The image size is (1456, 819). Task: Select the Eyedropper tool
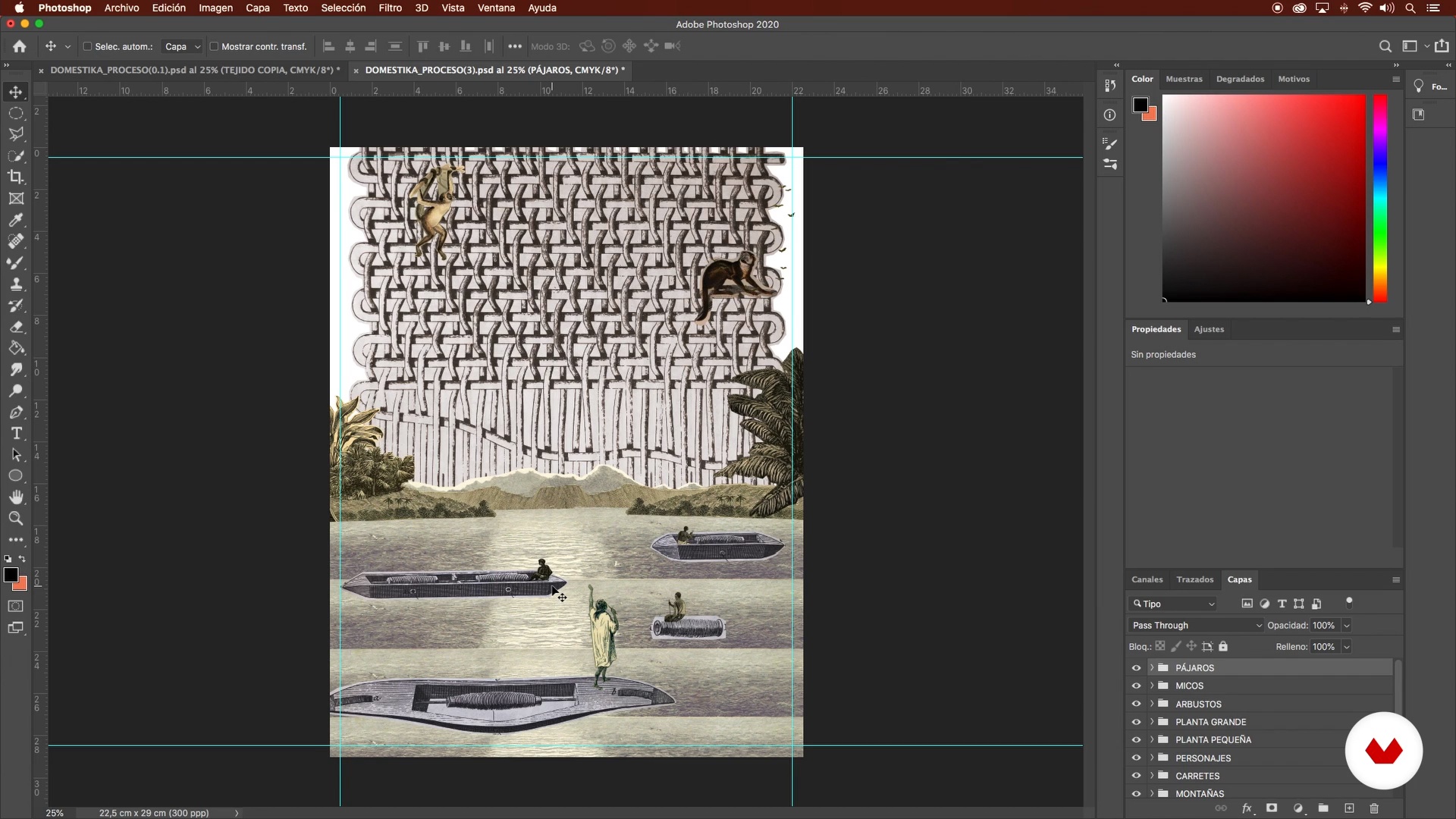(x=16, y=220)
